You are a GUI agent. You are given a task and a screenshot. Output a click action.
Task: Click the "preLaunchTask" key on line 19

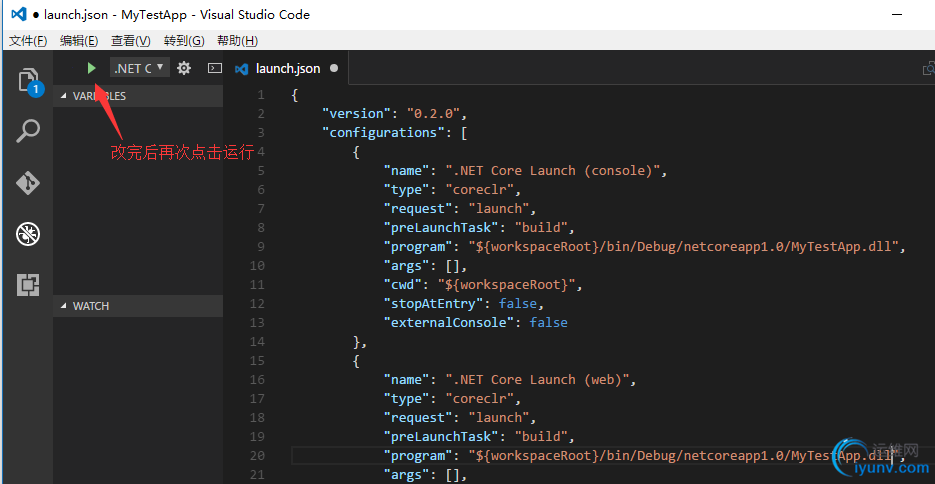click(441, 437)
